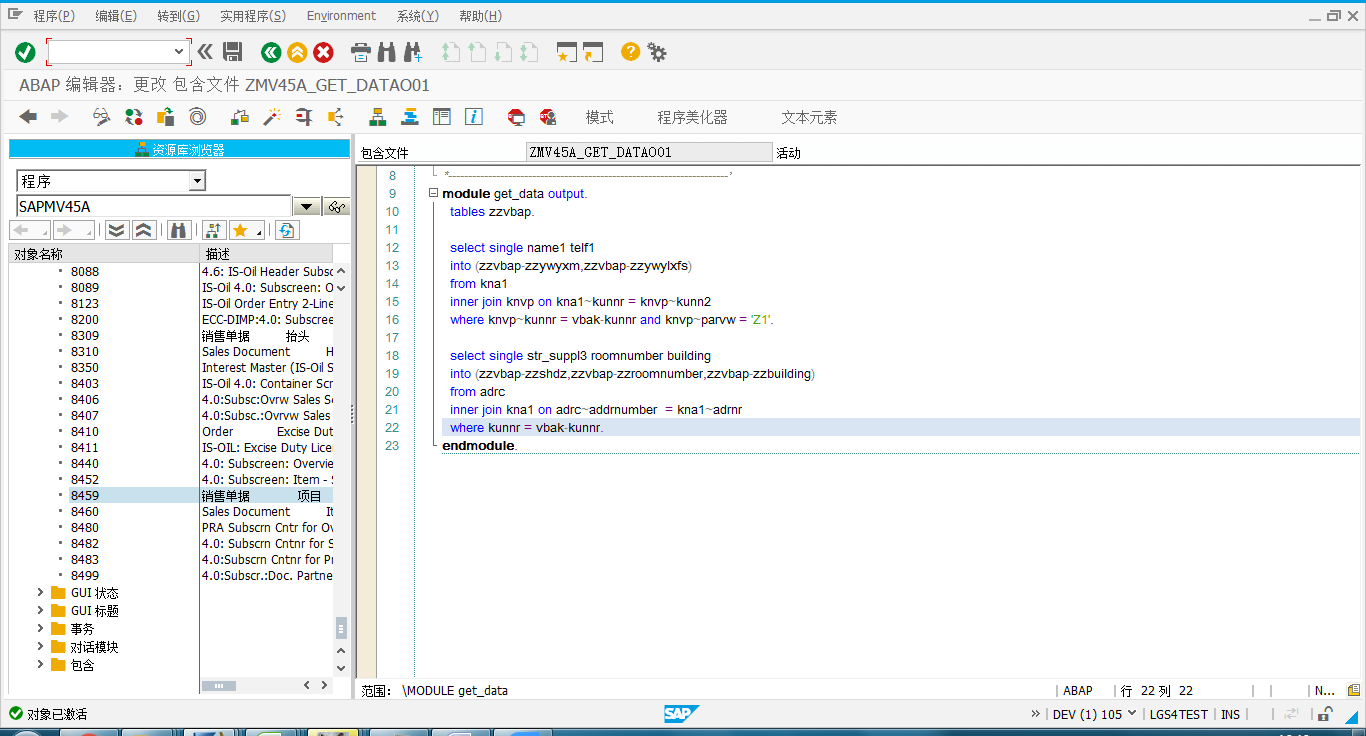Open the 编辑(E) menu
1366x736 pixels.
point(116,16)
